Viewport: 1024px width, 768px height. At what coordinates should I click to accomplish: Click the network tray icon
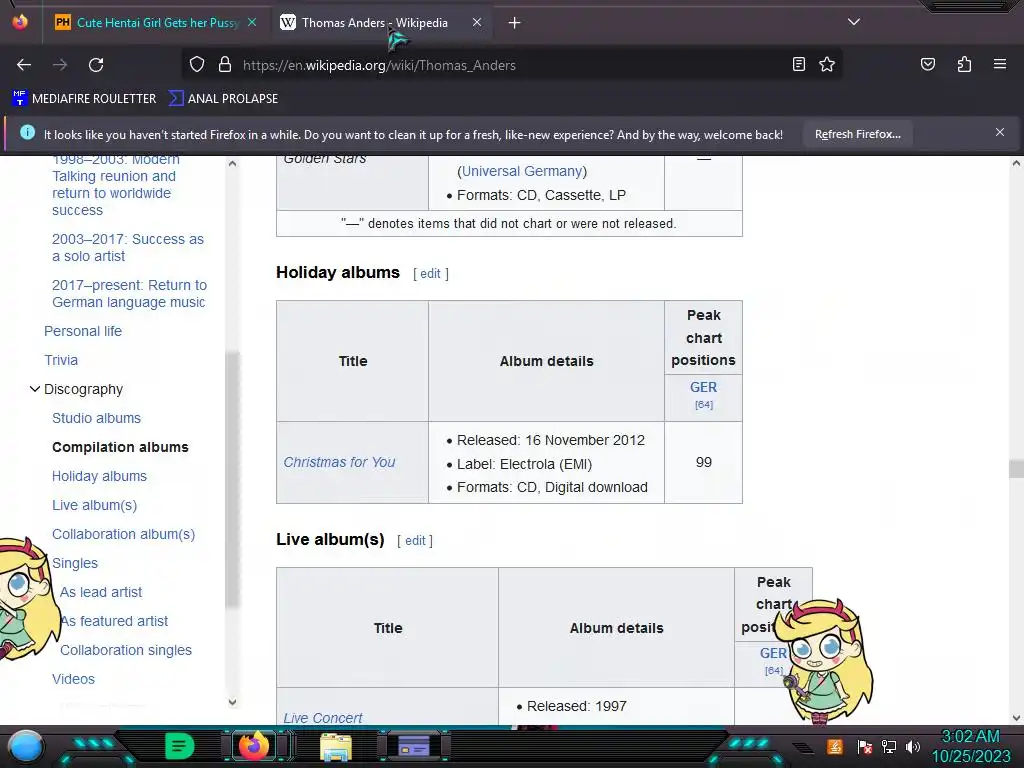[x=888, y=746]
